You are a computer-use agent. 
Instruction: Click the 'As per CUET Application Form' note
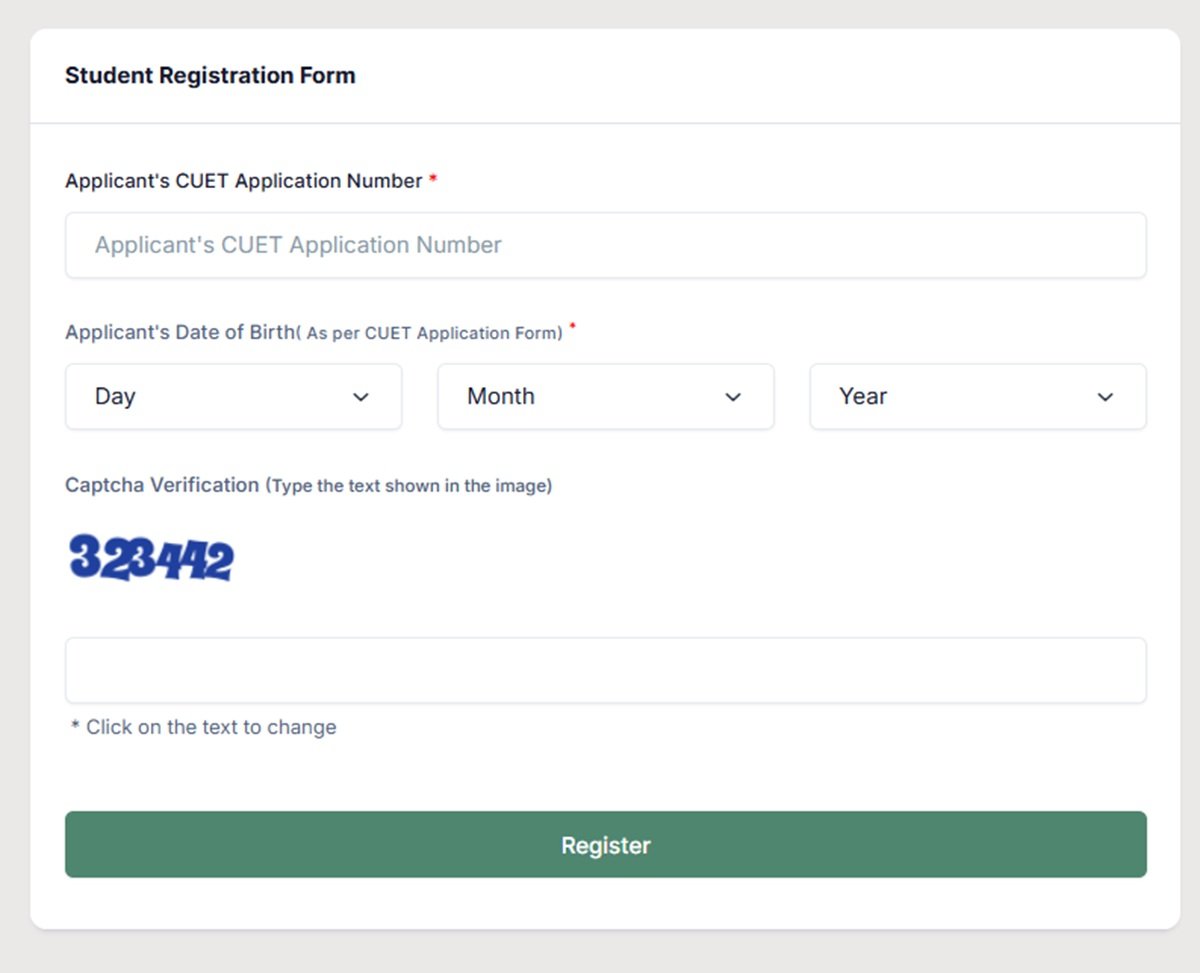tap(434, 334)
